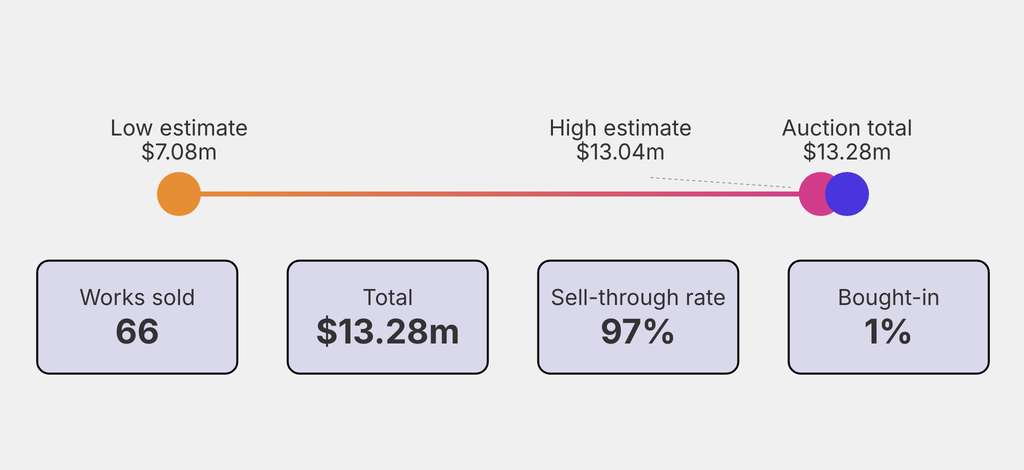Image resolution: width=1024 pixels, height=470 pixels.
Task: Click the empty lower area of Bought-in card
Action: [888, 361]
